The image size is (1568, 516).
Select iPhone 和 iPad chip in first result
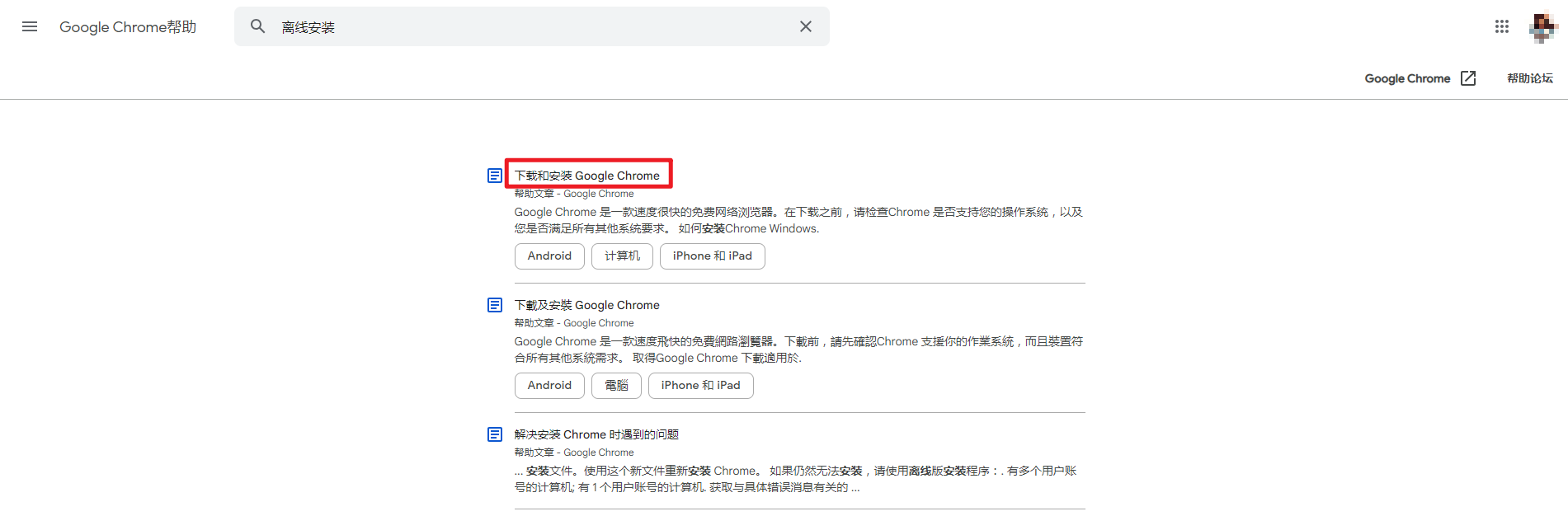coord(712,256)
